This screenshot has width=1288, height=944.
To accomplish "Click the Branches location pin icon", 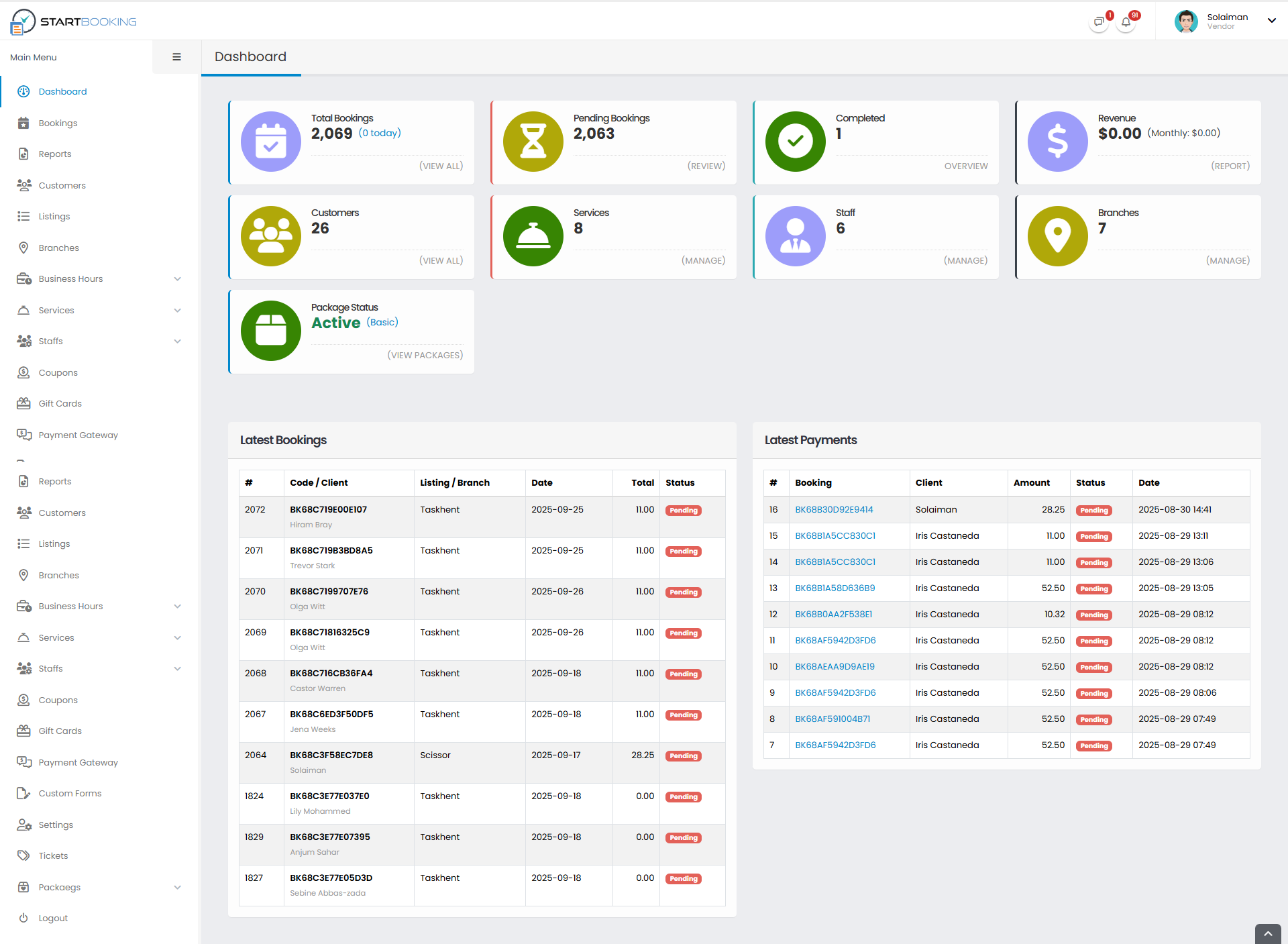I will pyautogui.click(x=1057, y=236).
